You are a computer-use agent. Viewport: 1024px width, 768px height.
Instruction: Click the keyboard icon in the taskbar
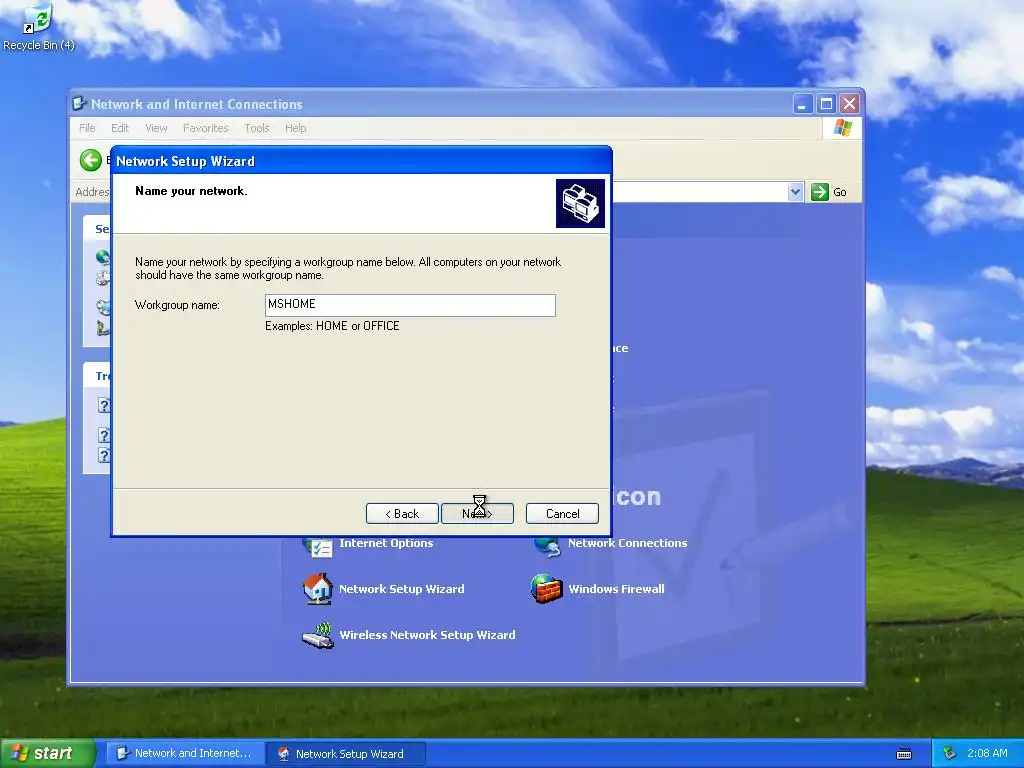(x=904, y=754)
